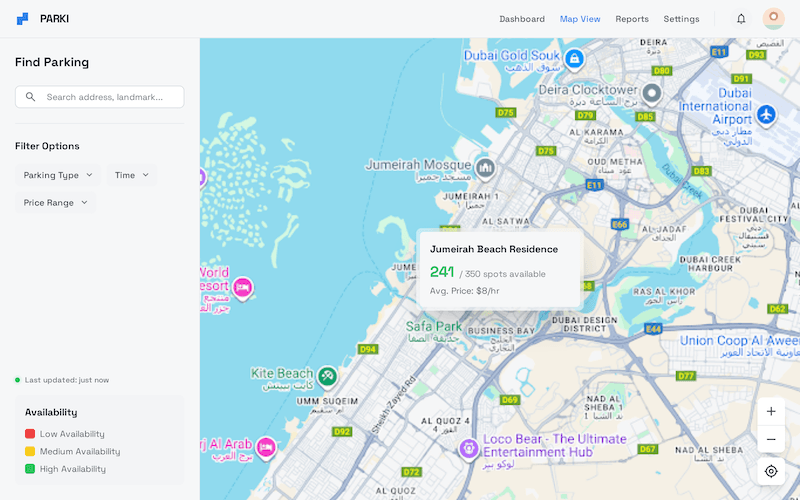The image size is (800, 500).
Task: Open the Reports page
Action: [x=632, y=19]
